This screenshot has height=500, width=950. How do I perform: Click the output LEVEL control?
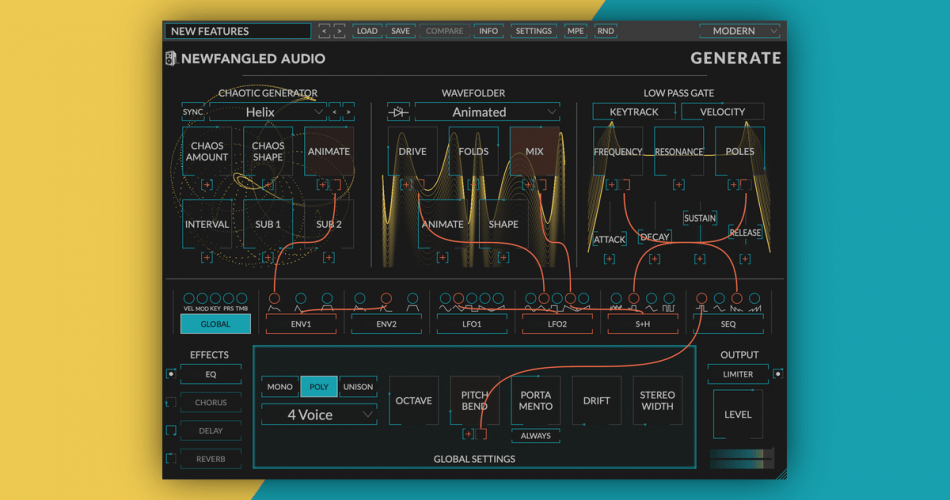click(737, 415)
